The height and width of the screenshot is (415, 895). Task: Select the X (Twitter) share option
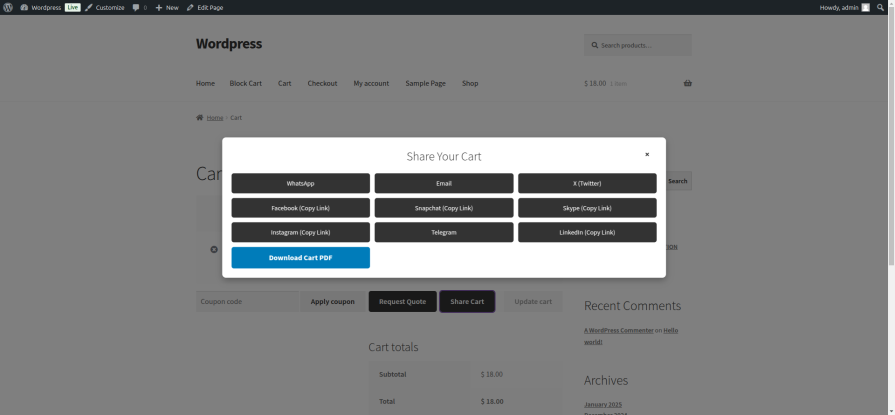click(587, 183)
